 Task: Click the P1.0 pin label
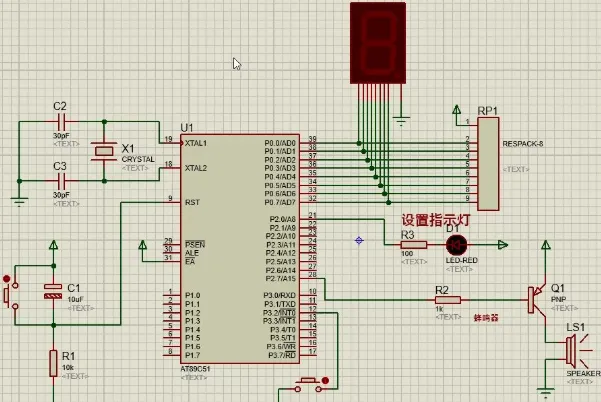192,295
